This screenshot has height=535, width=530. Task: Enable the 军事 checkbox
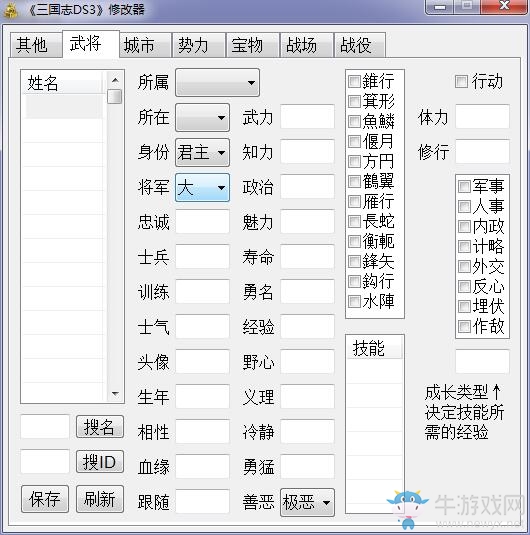click(464, 187)
